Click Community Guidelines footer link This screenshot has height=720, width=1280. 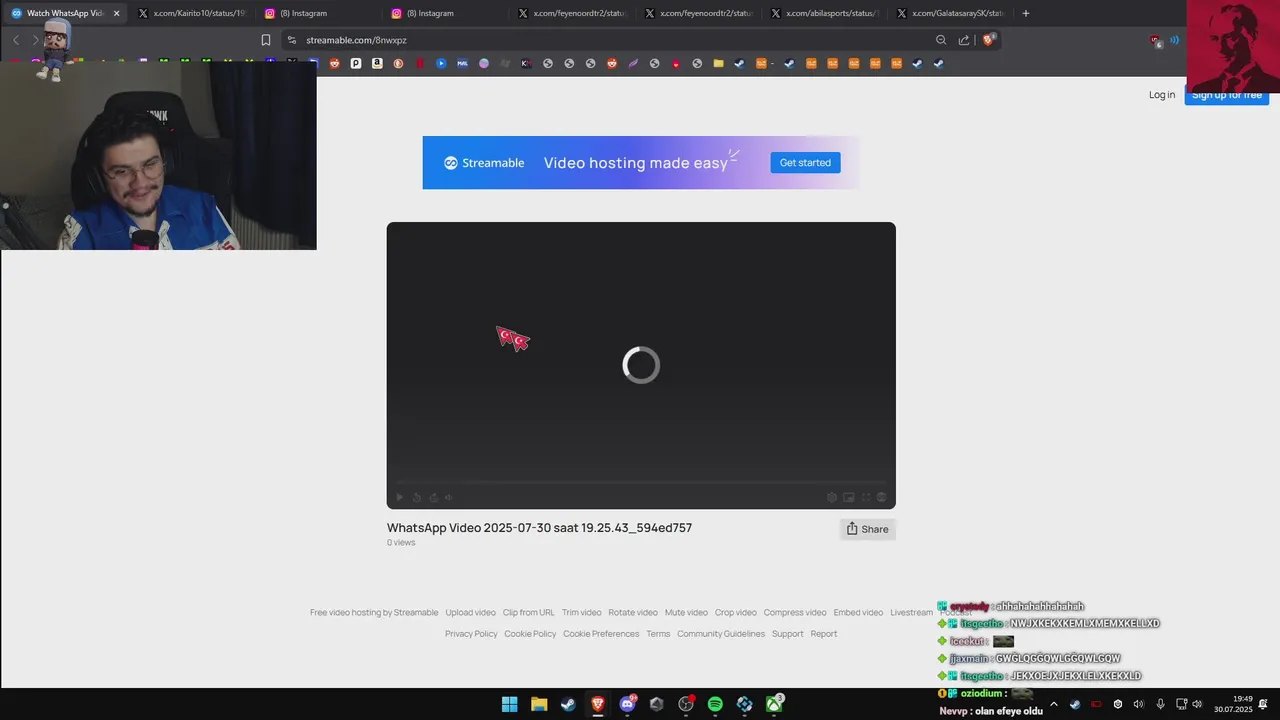point(721,634)
